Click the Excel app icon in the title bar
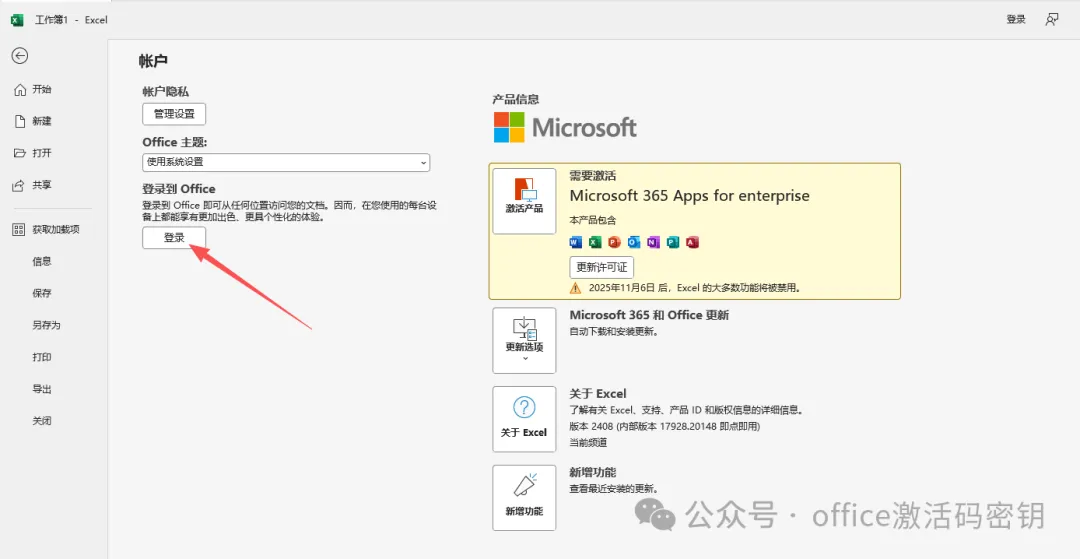The height and width of the screenshot is (559, 1080). click(17, 20)
